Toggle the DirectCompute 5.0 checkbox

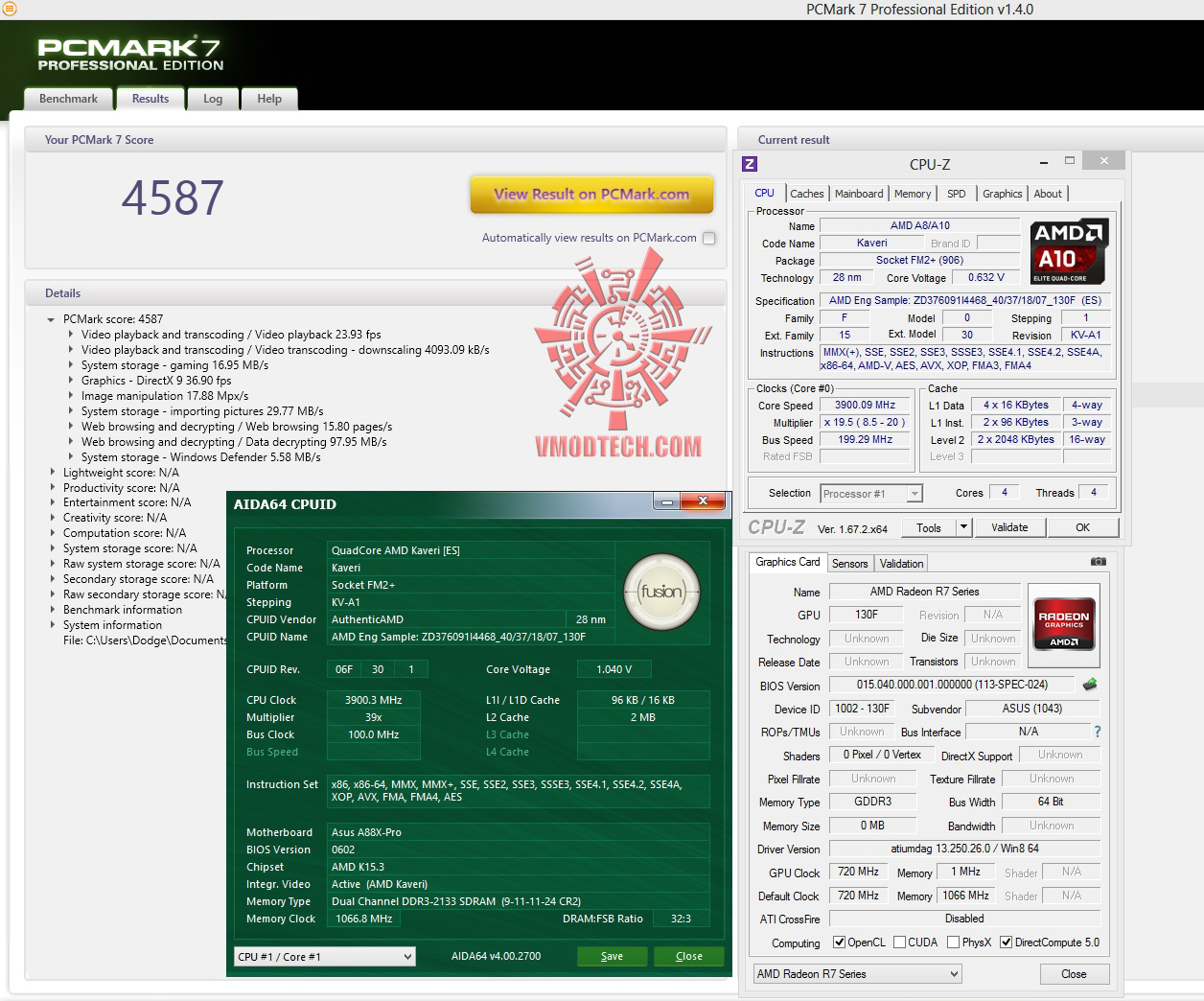(1006, 943)
